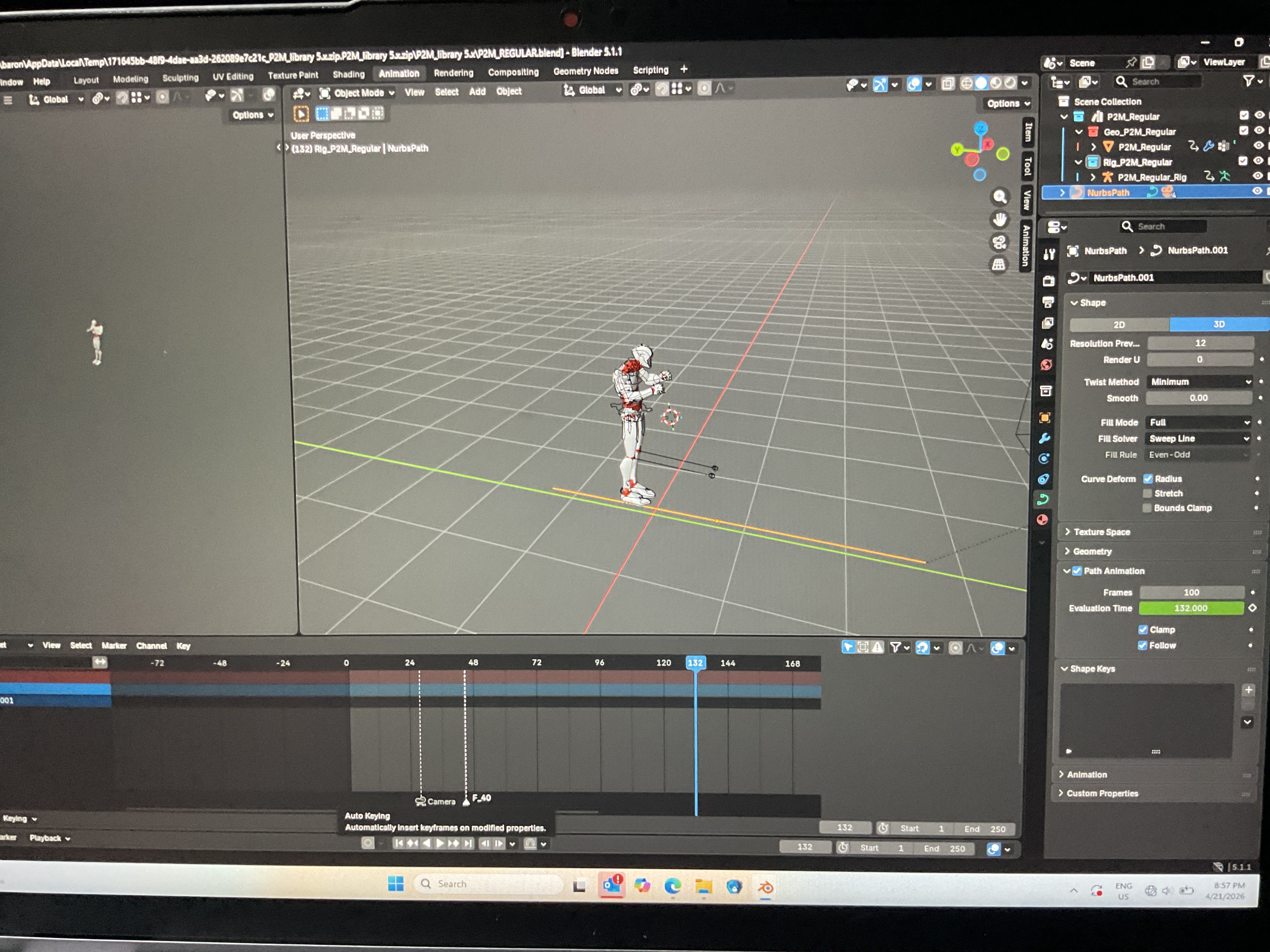Open the Fill Mode Full dropdown
The height and width of the screenshot is (952, 1270).
point(1198,422)
